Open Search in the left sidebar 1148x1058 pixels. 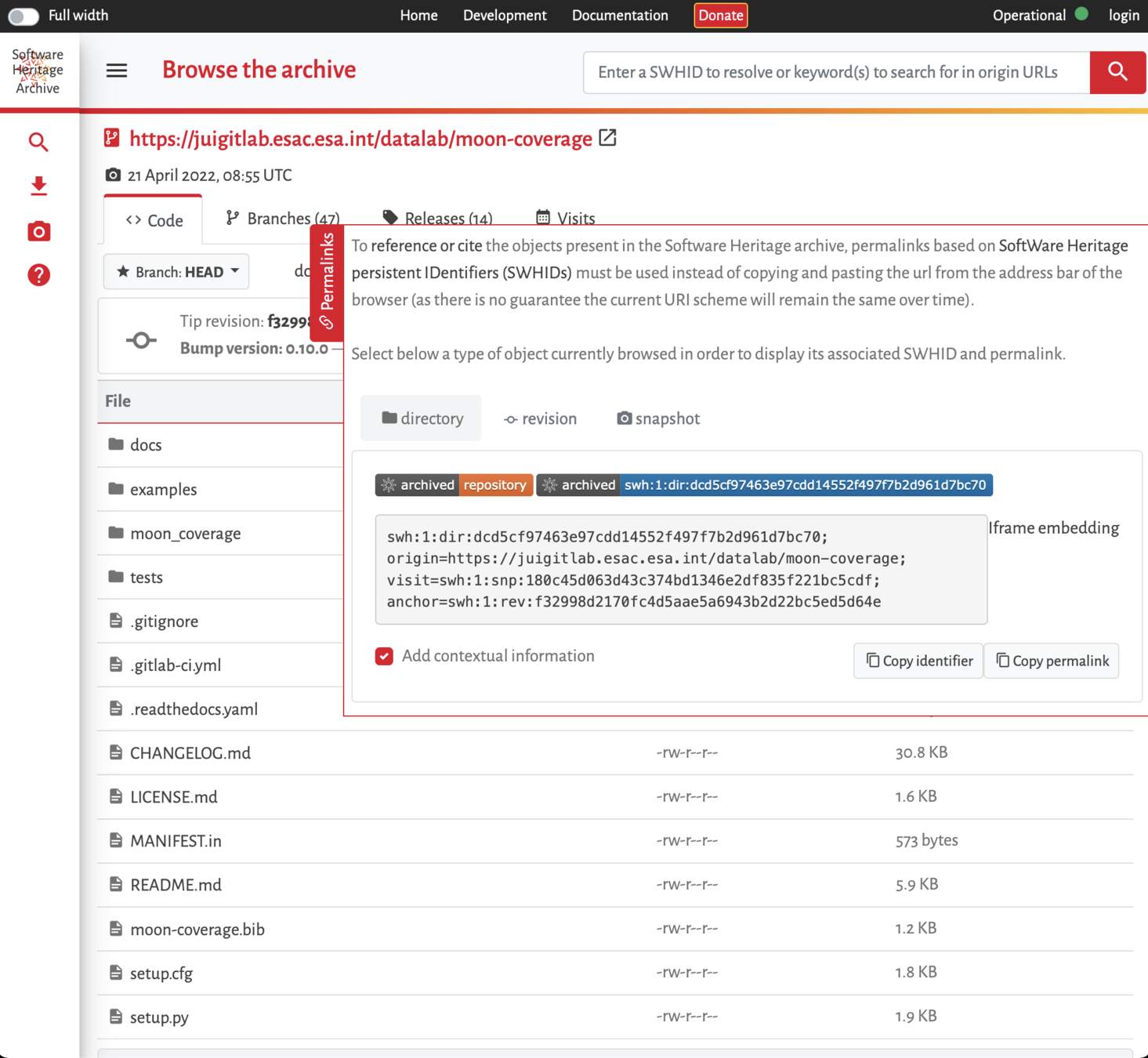tap(38, 142)
